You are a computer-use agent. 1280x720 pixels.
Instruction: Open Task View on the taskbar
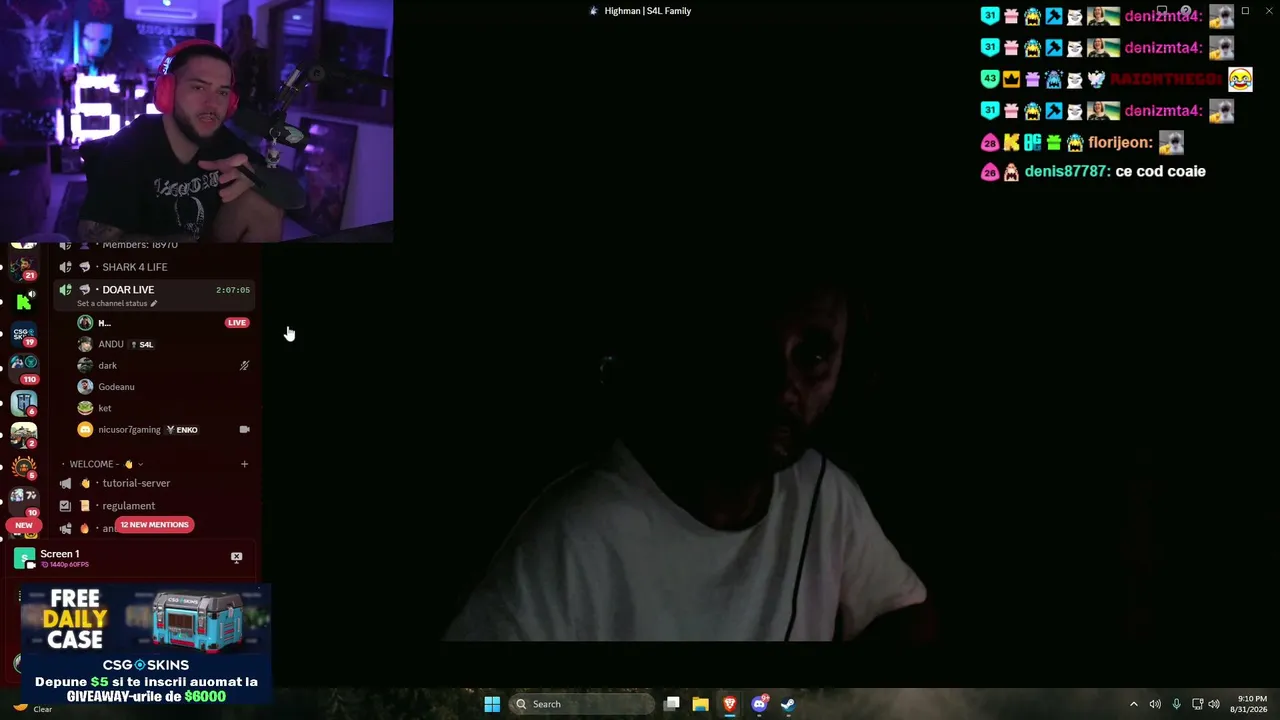pyautogui.click(x=672, y=704)
